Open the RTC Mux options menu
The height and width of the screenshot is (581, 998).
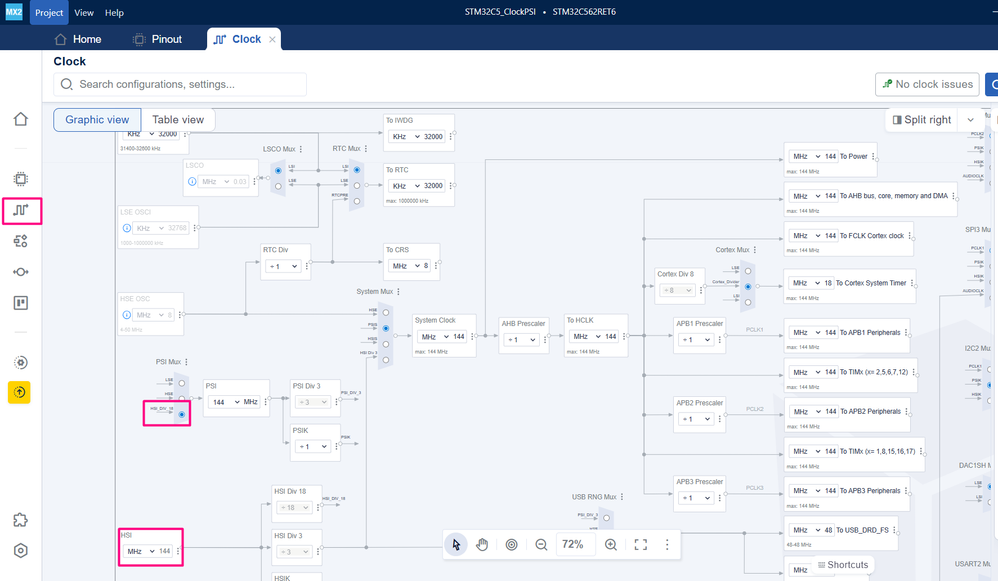click(x=366, y=148)
